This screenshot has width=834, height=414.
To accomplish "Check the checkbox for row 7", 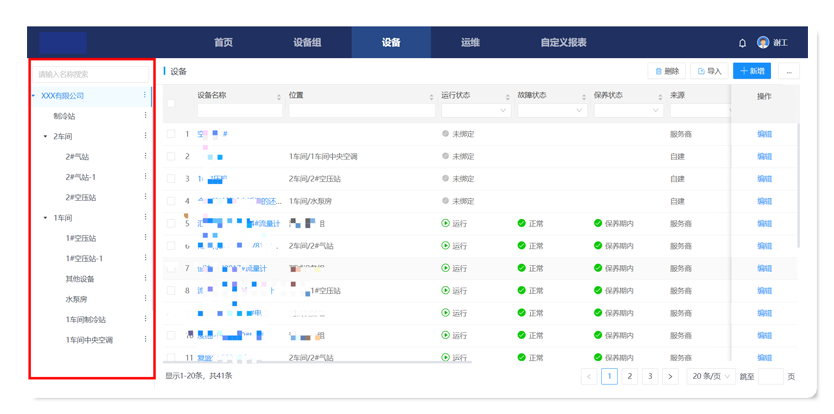I will [171, 268].
